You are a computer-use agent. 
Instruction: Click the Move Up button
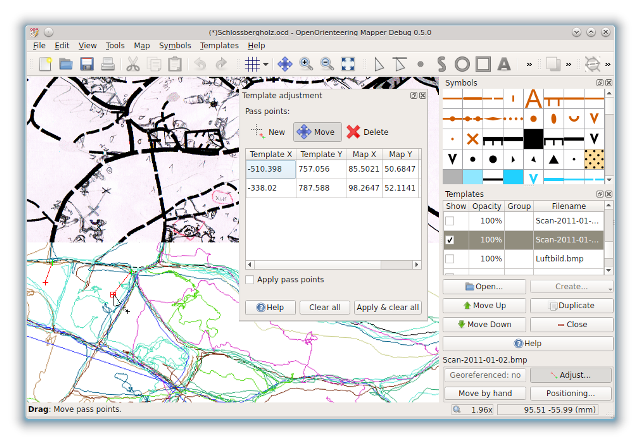484,305
